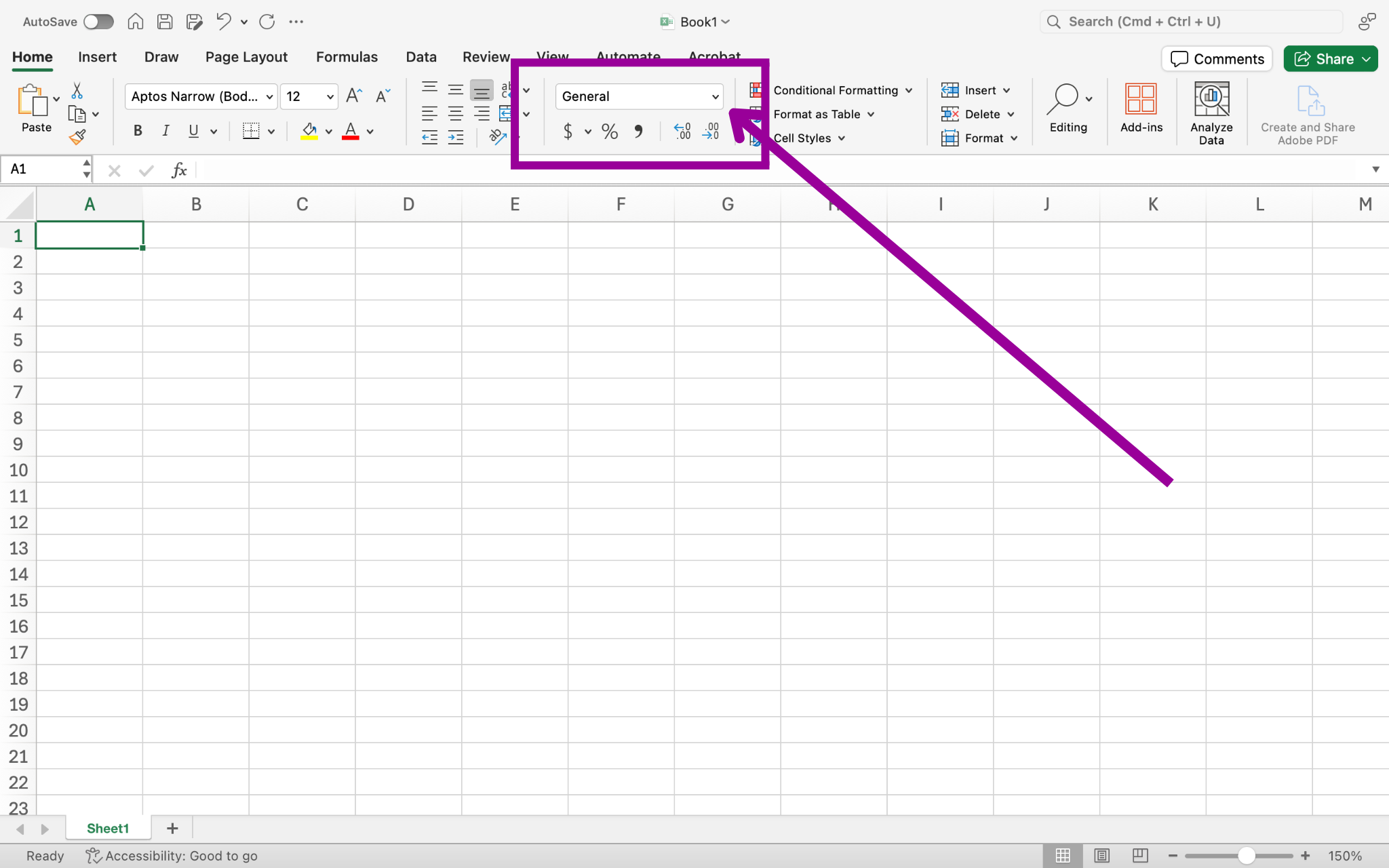1389x868 pixels.
Task: Click Decrease Decimal icon
Action: click(x=711, y=132)
